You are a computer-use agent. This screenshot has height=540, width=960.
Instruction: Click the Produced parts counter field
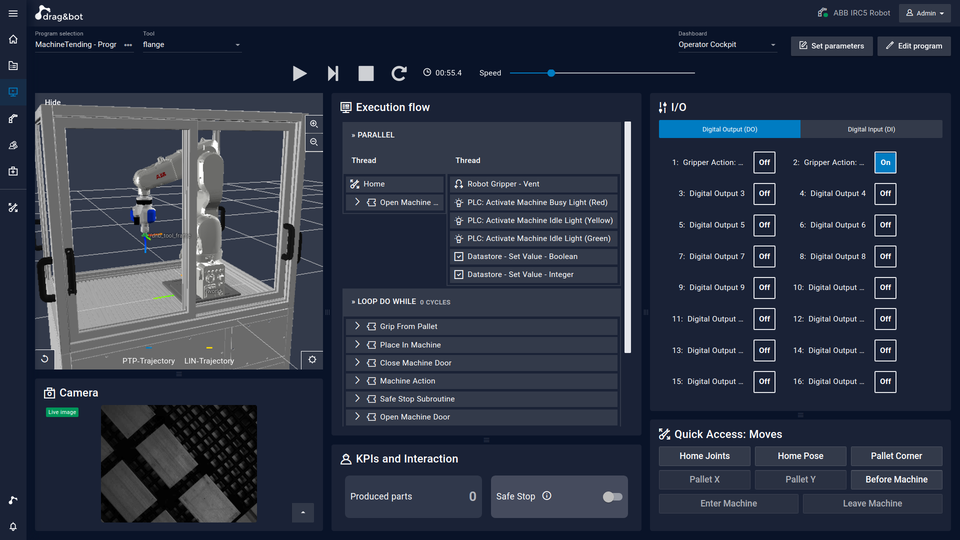click(x=413, y=497)
